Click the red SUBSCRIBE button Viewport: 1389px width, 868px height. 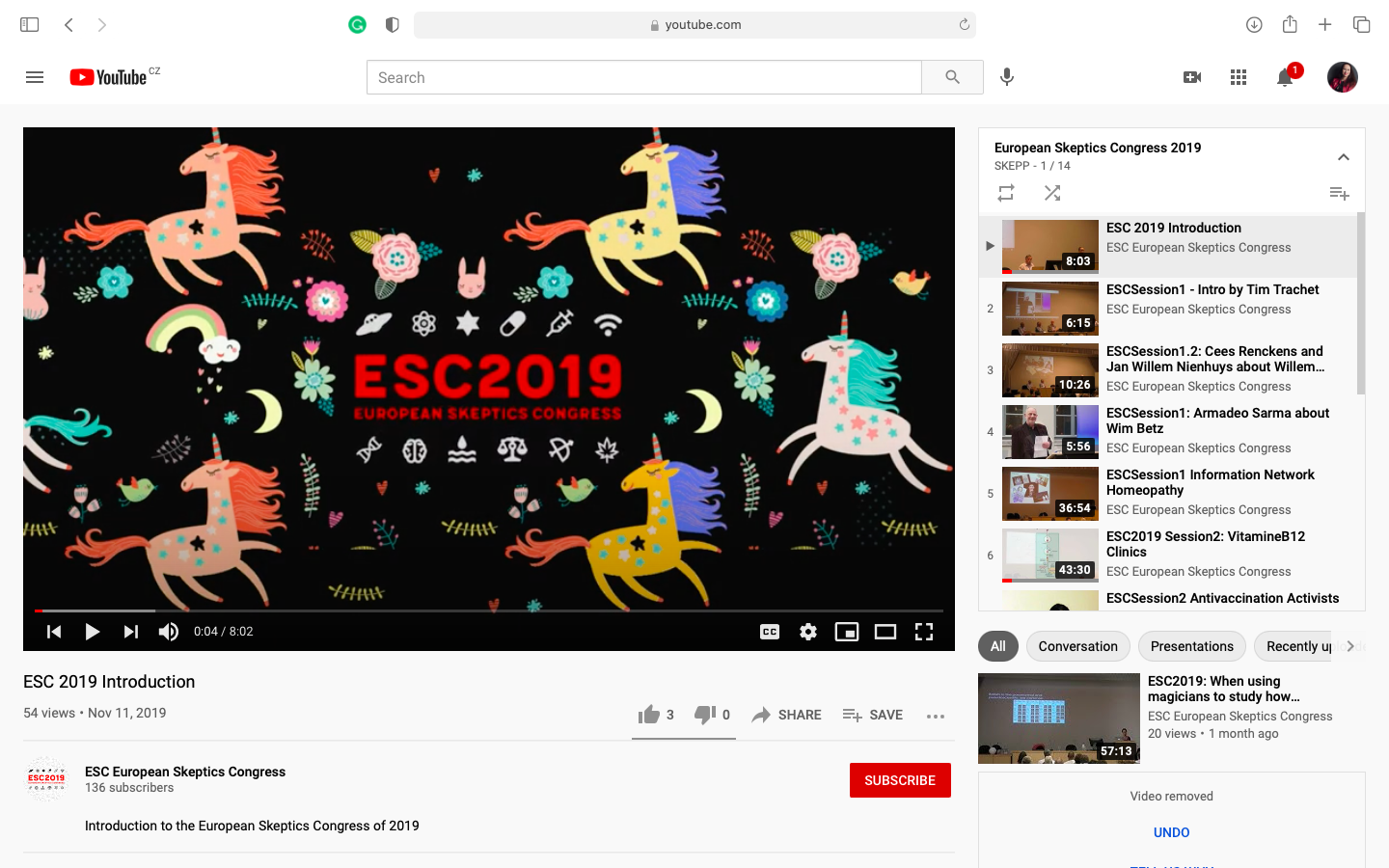(x=900, y=780)
